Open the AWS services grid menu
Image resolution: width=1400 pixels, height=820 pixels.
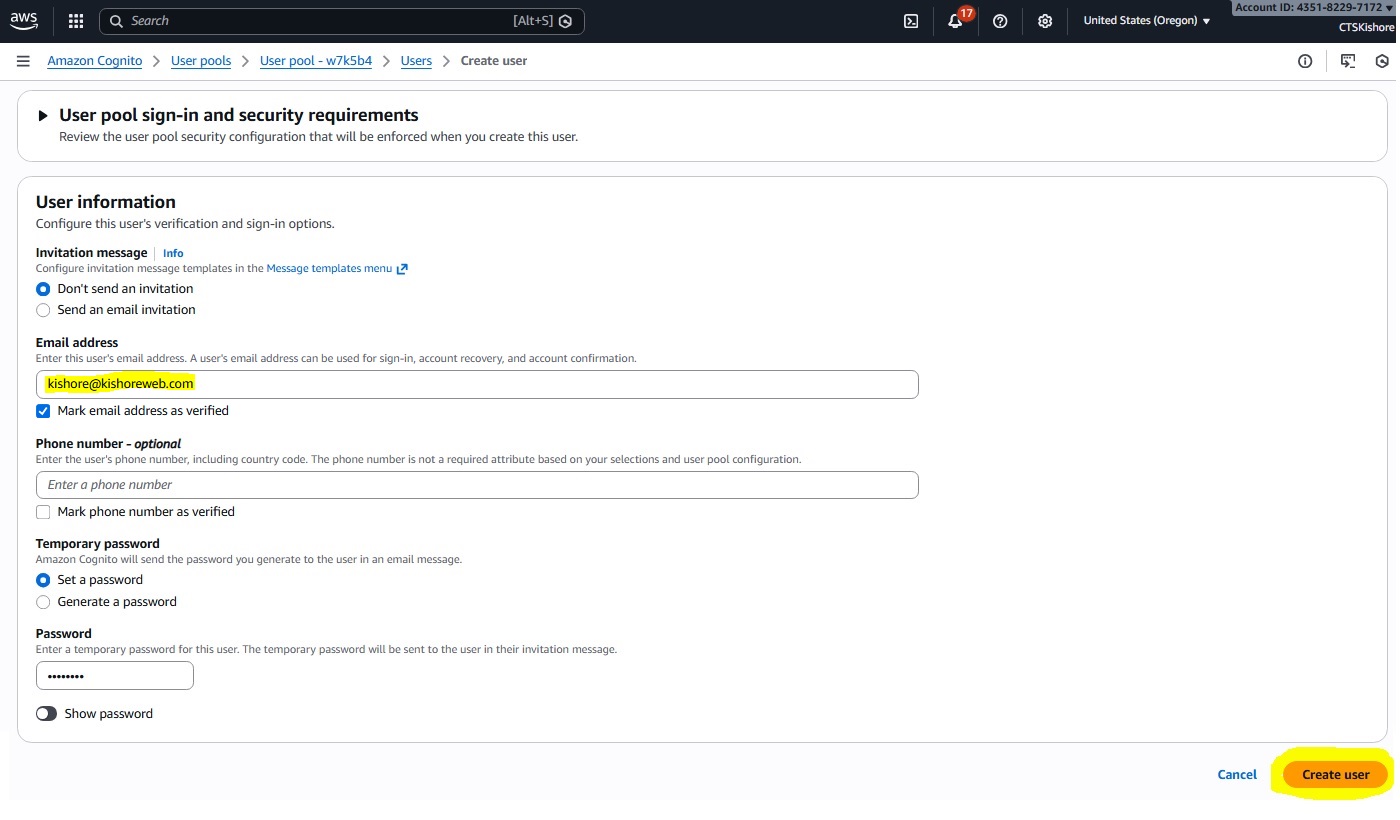pos(76,21)
